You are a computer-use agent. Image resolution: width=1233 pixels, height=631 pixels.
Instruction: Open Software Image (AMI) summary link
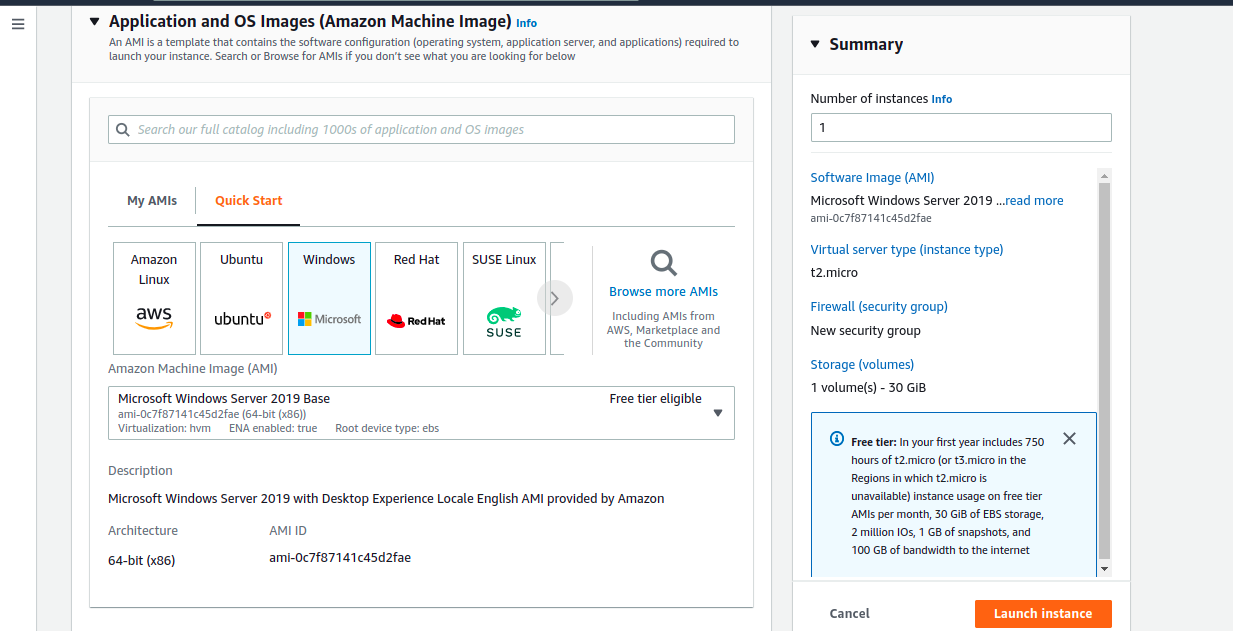872,178
